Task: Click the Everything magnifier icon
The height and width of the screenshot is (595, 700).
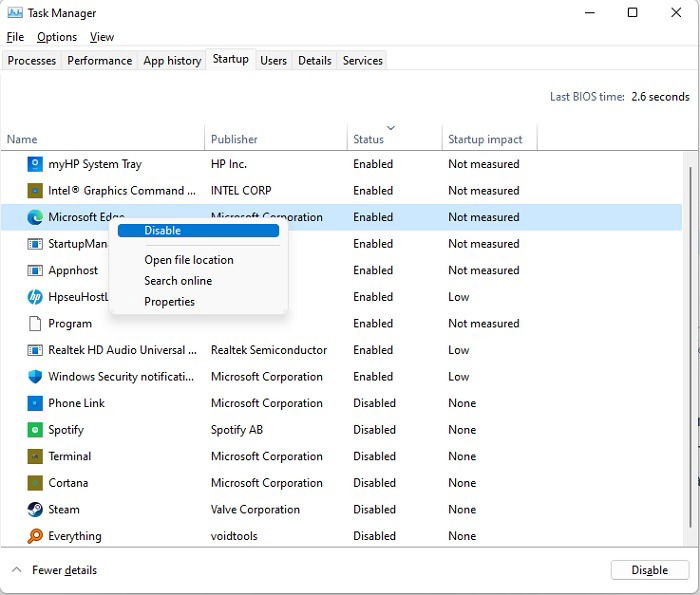Action: (x=35, y=536)
